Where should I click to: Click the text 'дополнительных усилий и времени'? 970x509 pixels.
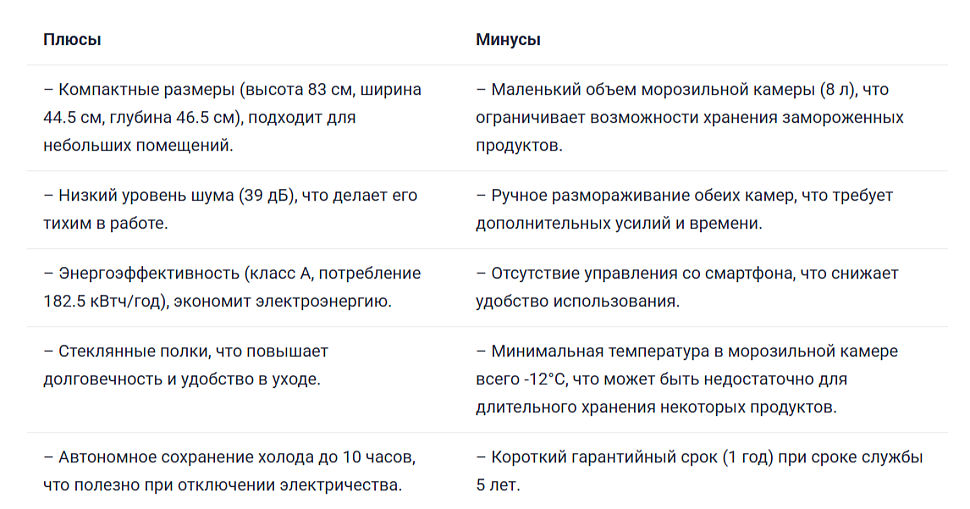[x=618, y=223]
